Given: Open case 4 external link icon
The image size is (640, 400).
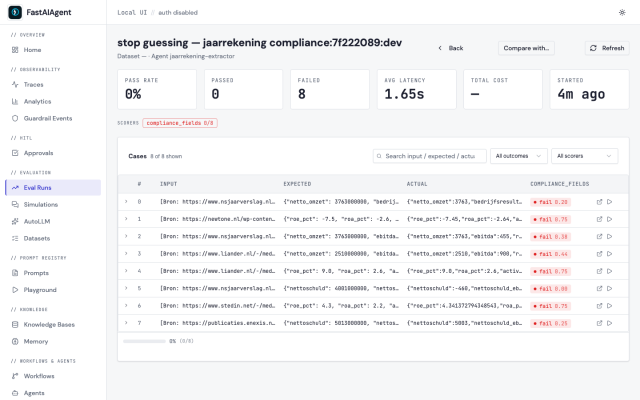Looking at the screenshot, I should [x=599, y=271].
